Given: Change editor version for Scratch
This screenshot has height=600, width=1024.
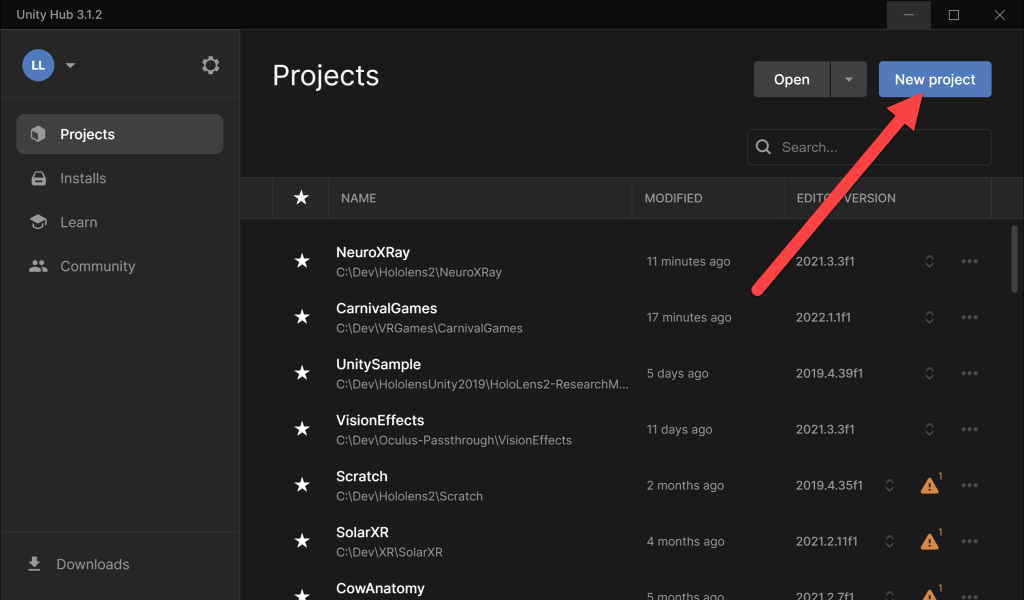Looking at the screenshot, I should [x=889, y=485].
